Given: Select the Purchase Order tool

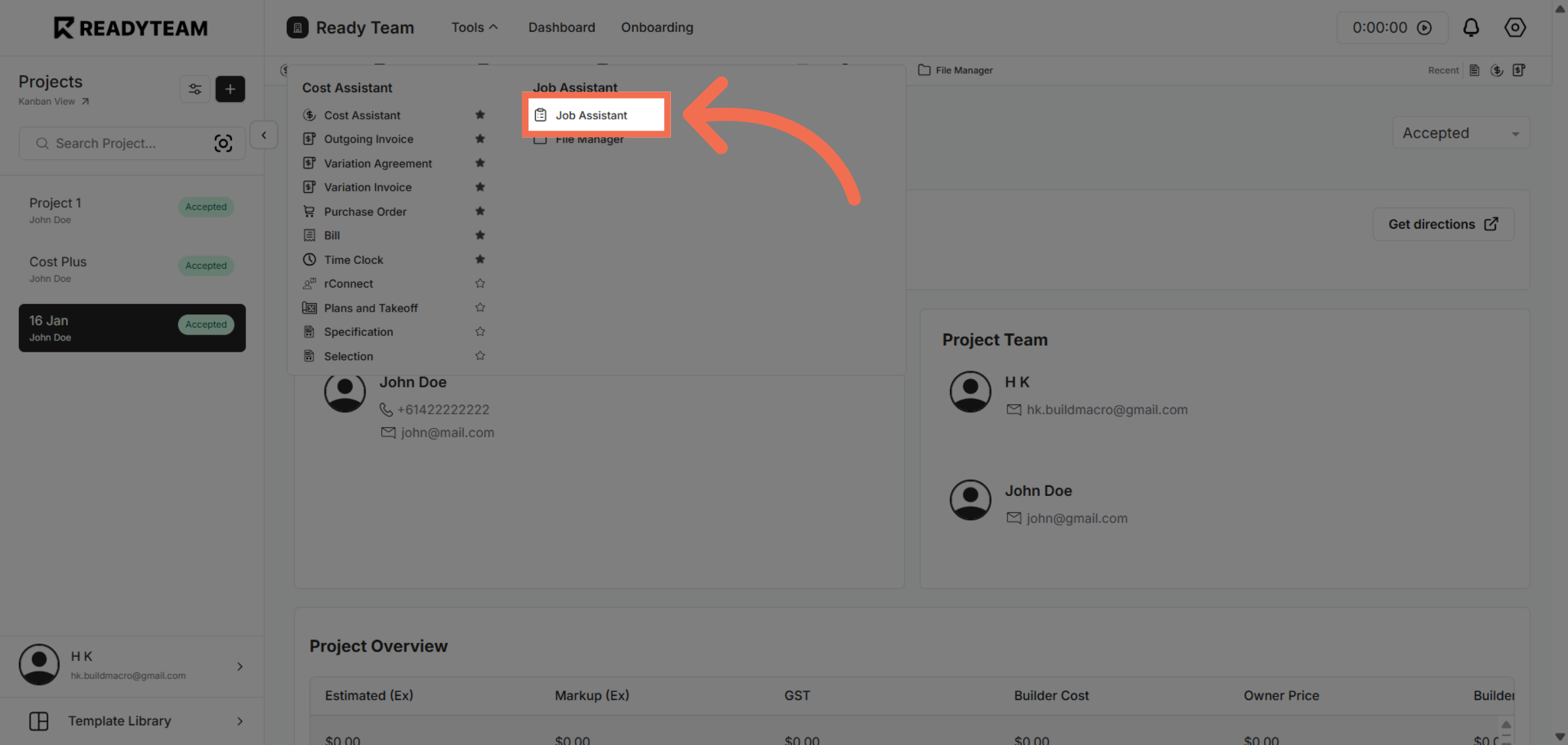Looking at the screenshot, I should (x=365, y=211).
